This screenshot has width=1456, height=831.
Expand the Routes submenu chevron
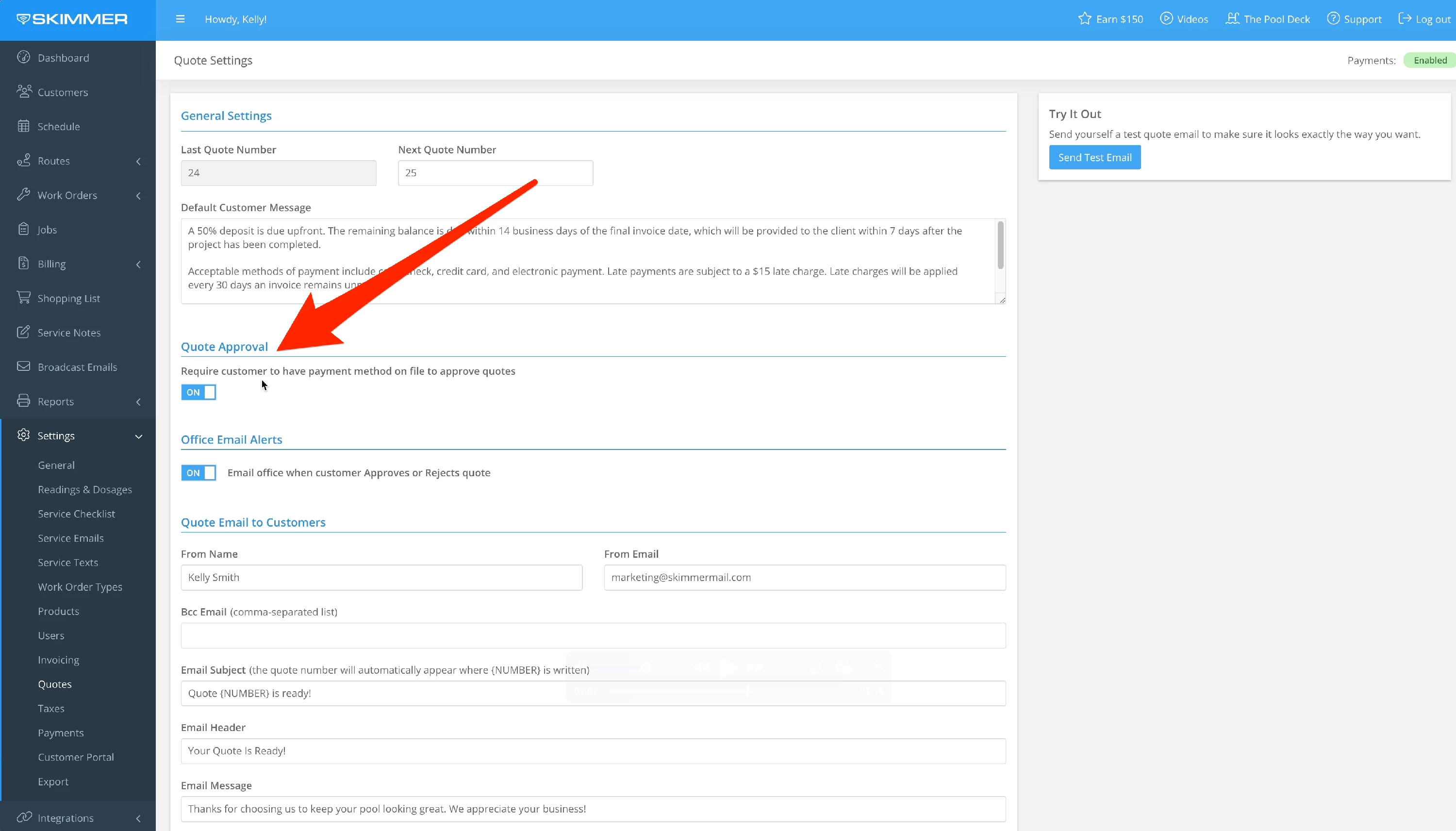click(139, 162)
